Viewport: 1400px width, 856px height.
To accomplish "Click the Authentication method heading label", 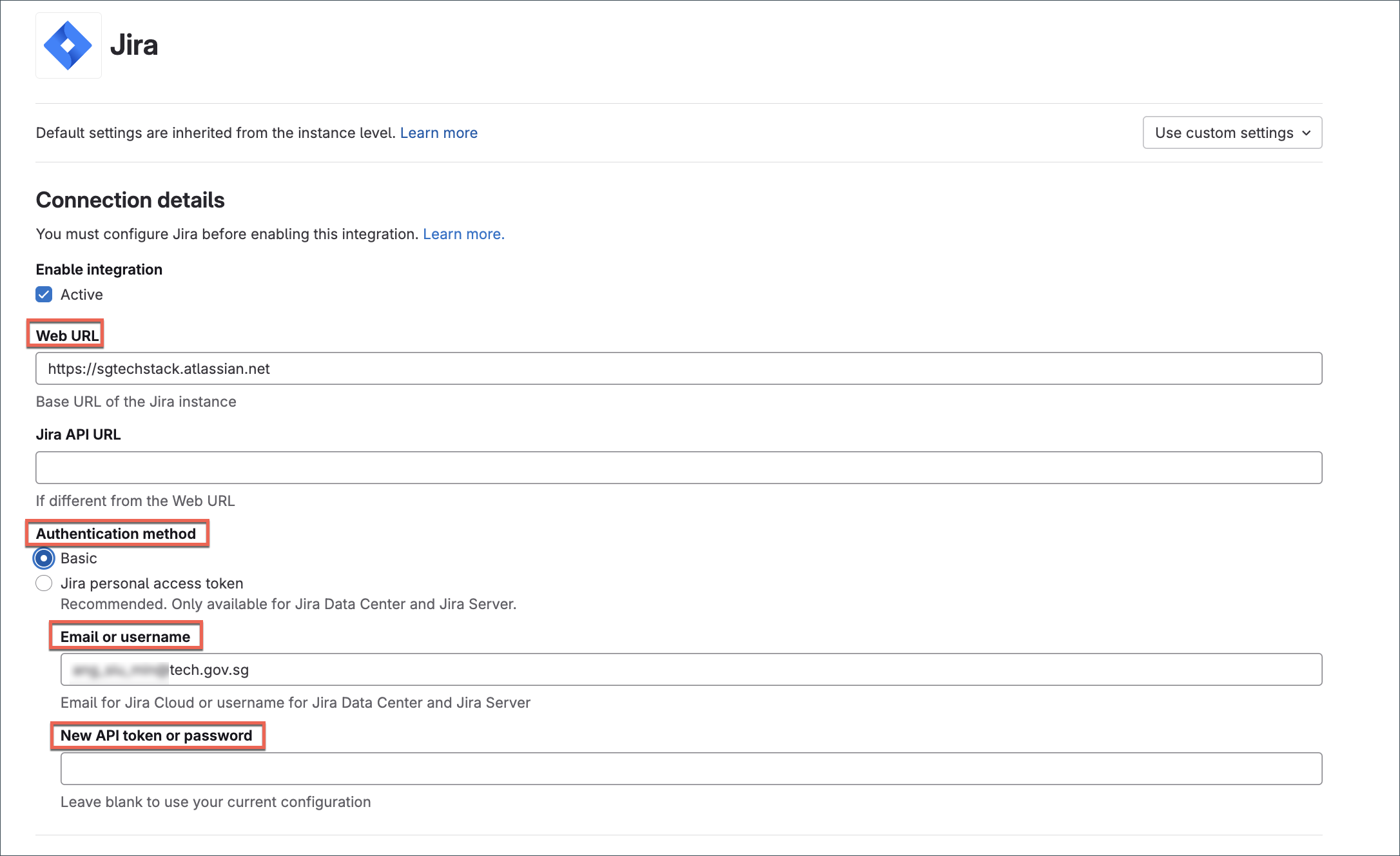I will point(116,534).
